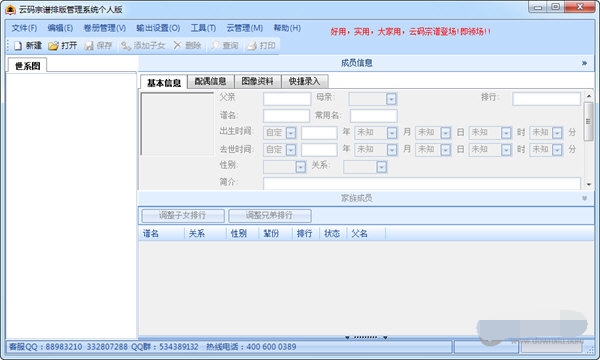Screen dimensions: 600x360
Task: Open a file with the 打开 toolbar icon
Action: [x=53, y=46]
